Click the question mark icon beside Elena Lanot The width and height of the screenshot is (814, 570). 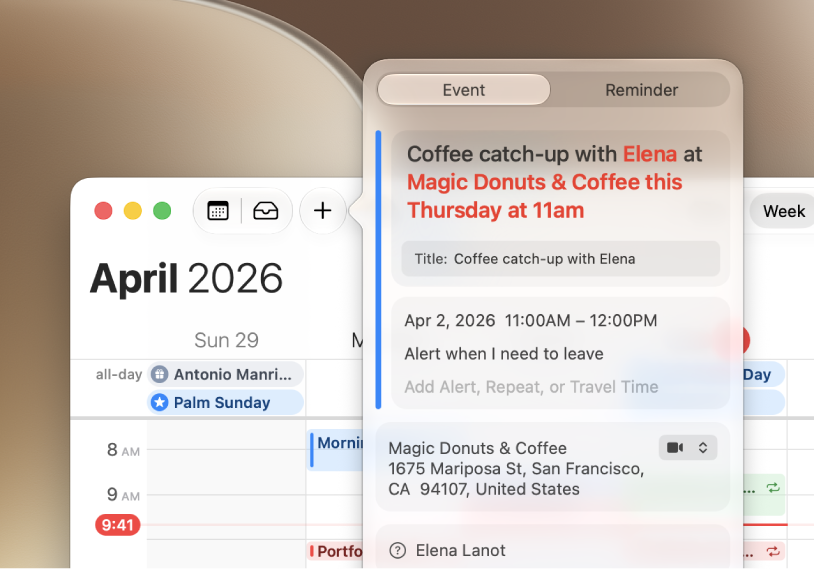[x=398, y=550]
